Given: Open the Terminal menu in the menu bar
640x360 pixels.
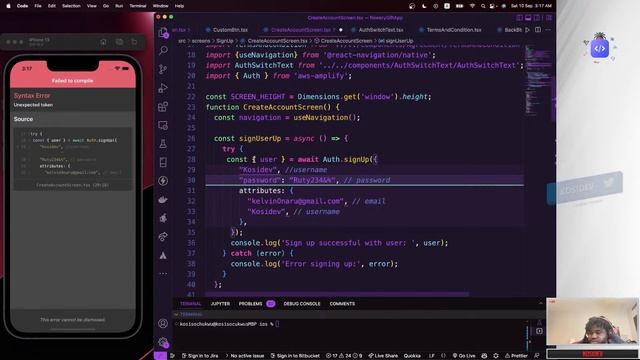Looking at the screenshot, I should point(138,6).
